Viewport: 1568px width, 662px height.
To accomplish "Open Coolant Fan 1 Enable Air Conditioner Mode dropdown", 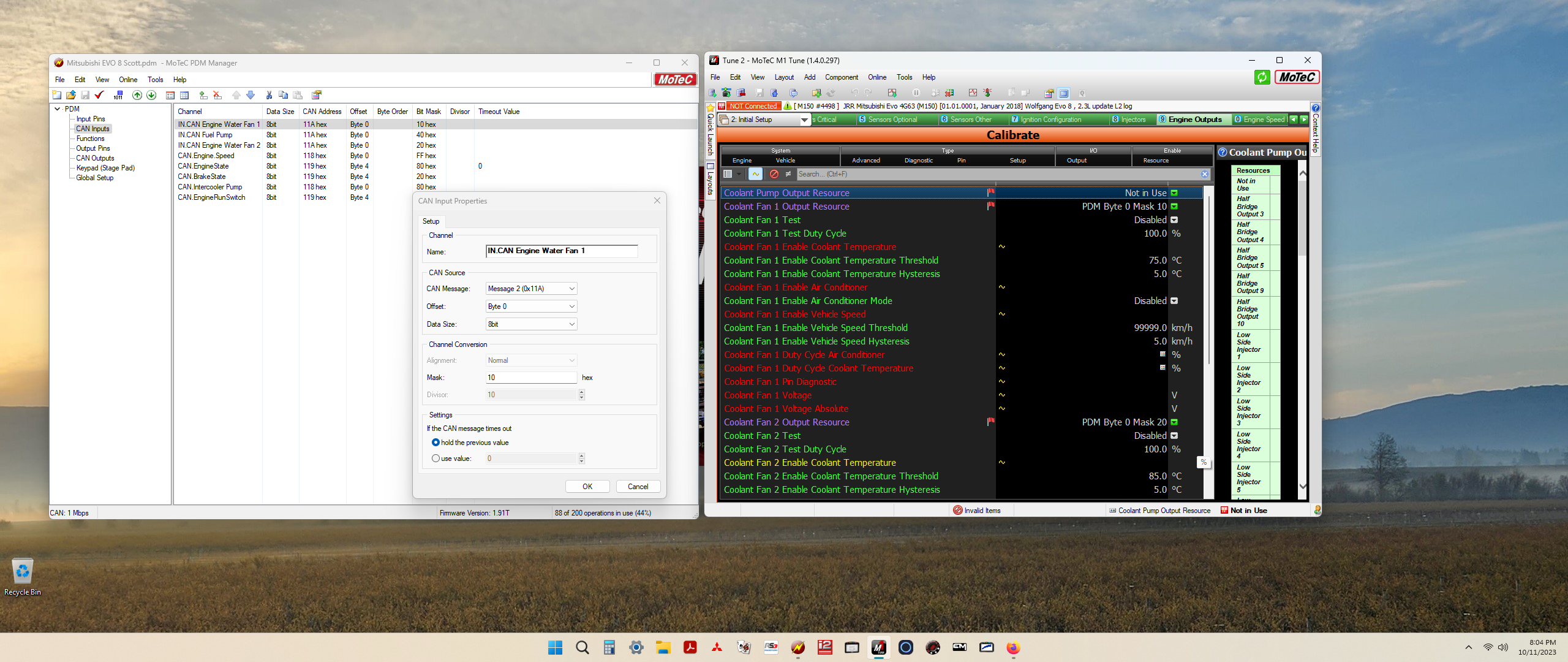I will click(x=1174, y=301).
